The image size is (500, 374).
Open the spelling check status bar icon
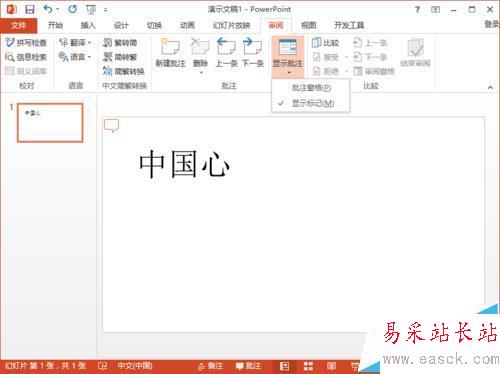pos(102,366)
